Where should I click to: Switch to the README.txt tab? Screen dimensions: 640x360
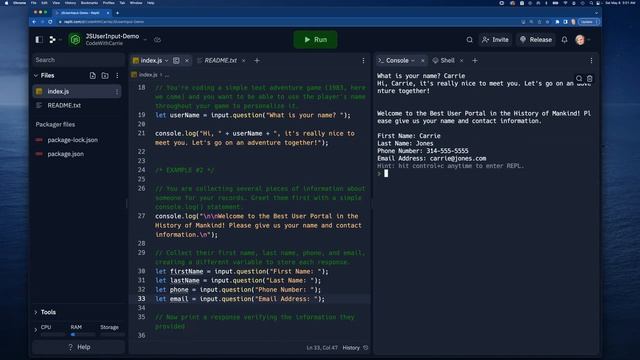(220, 60)
